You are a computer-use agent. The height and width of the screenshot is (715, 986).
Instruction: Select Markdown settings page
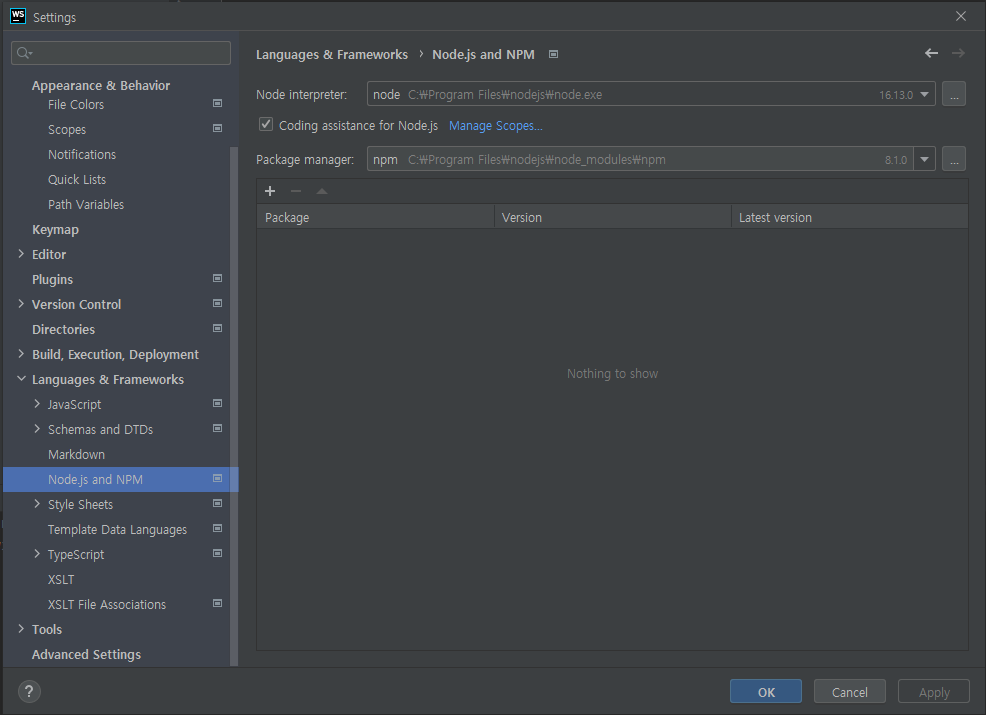(76, 454)
